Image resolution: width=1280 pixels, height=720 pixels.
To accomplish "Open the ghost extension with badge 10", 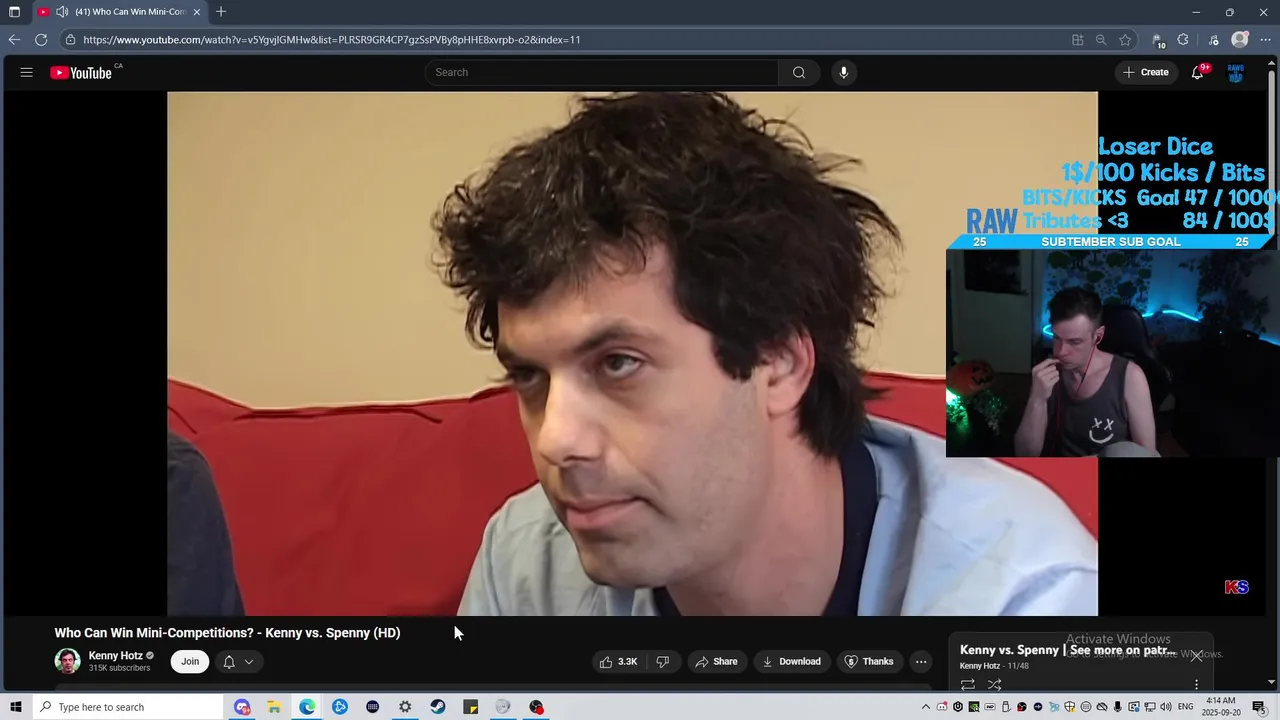I will [x=1158, y=40].
